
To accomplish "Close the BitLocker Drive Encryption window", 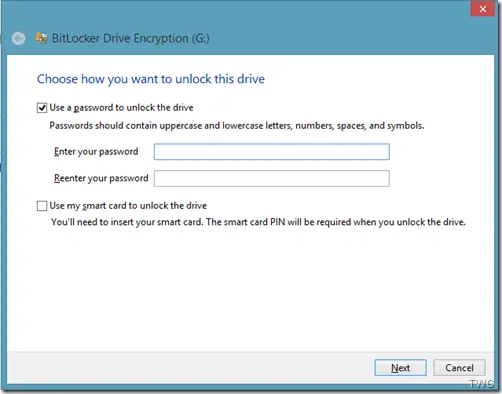I will click(x=482, y=9).
